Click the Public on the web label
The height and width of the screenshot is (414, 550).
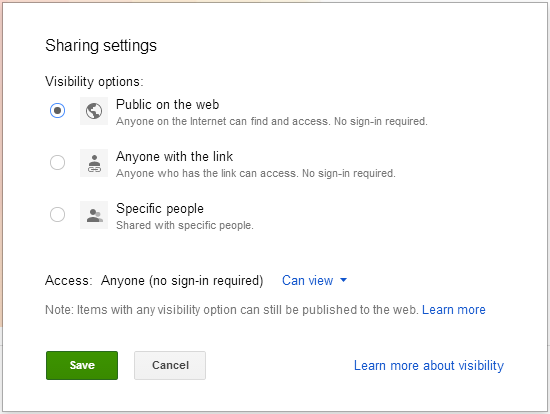coord(168,105)
